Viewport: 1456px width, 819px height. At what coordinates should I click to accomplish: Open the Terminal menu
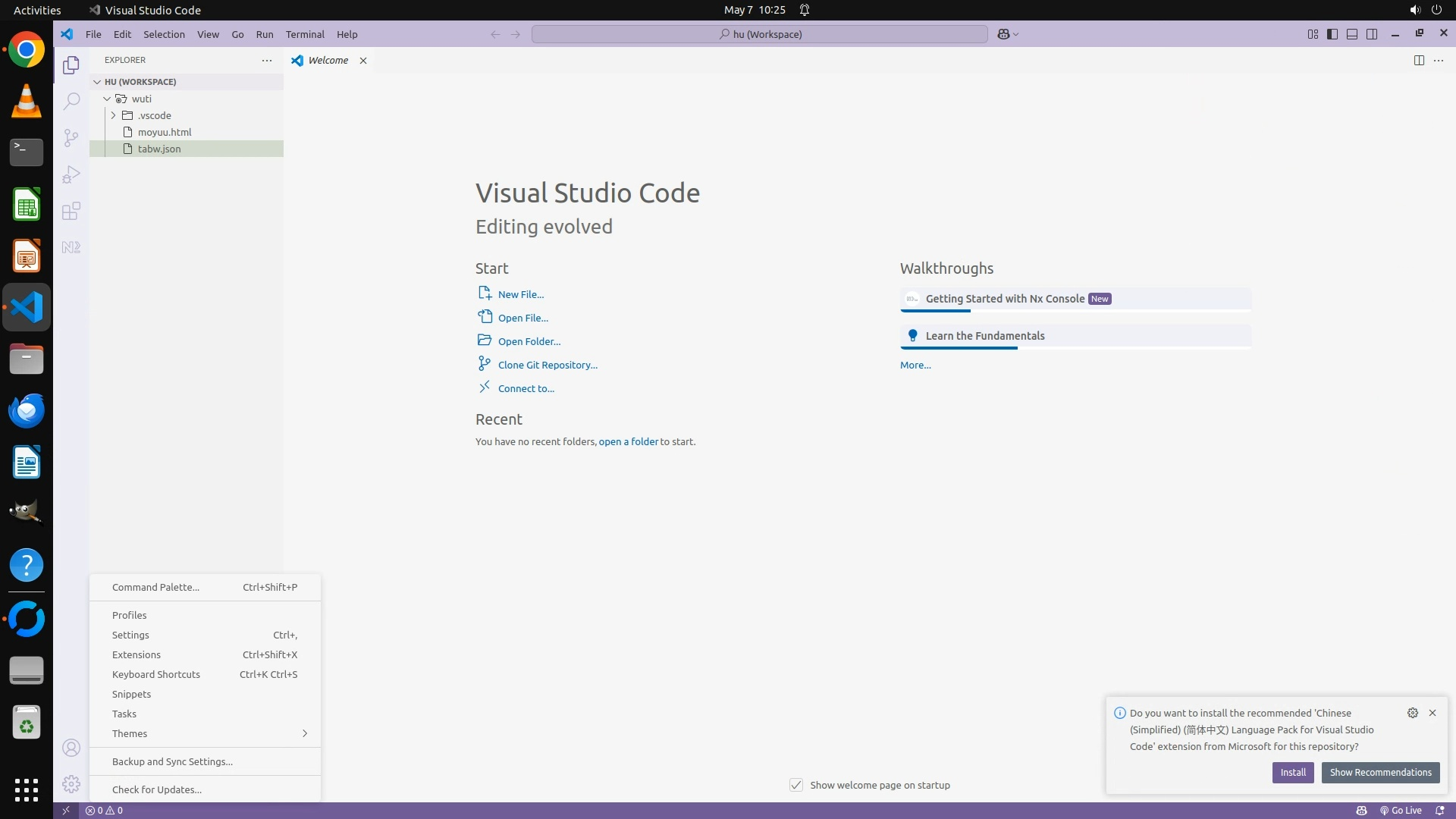(x=305, y=34)
